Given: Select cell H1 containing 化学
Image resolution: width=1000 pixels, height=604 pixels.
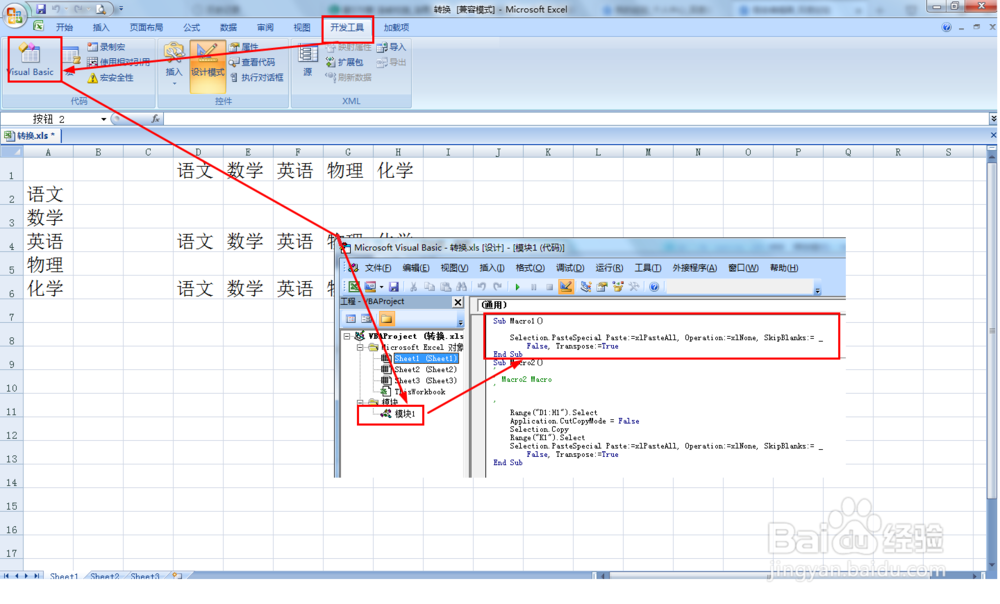Looking at the screenshot, I should (x=398, y=170).
